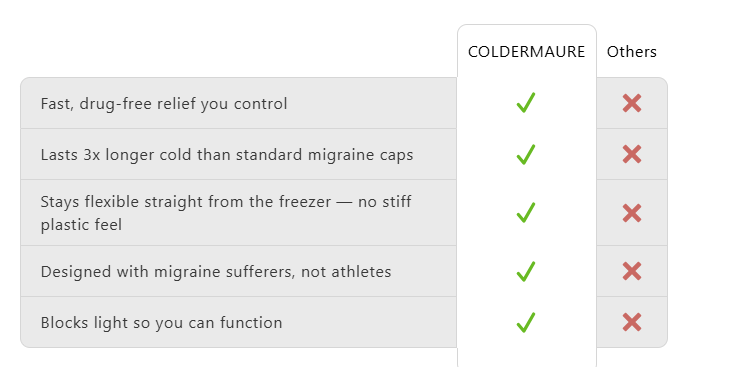Click 'Fast, drug-free relief you control' text
The width and height of the screenshot is (754, 367).
click(x=164, y=103)
